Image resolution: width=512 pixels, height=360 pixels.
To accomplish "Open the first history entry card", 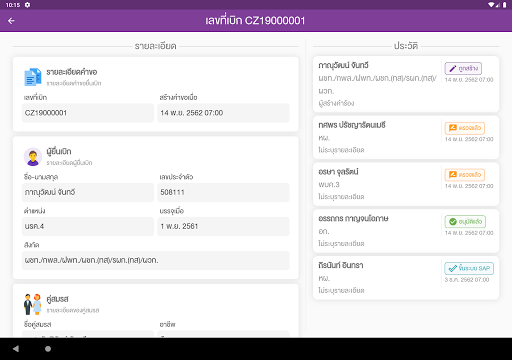I will 406,84.
